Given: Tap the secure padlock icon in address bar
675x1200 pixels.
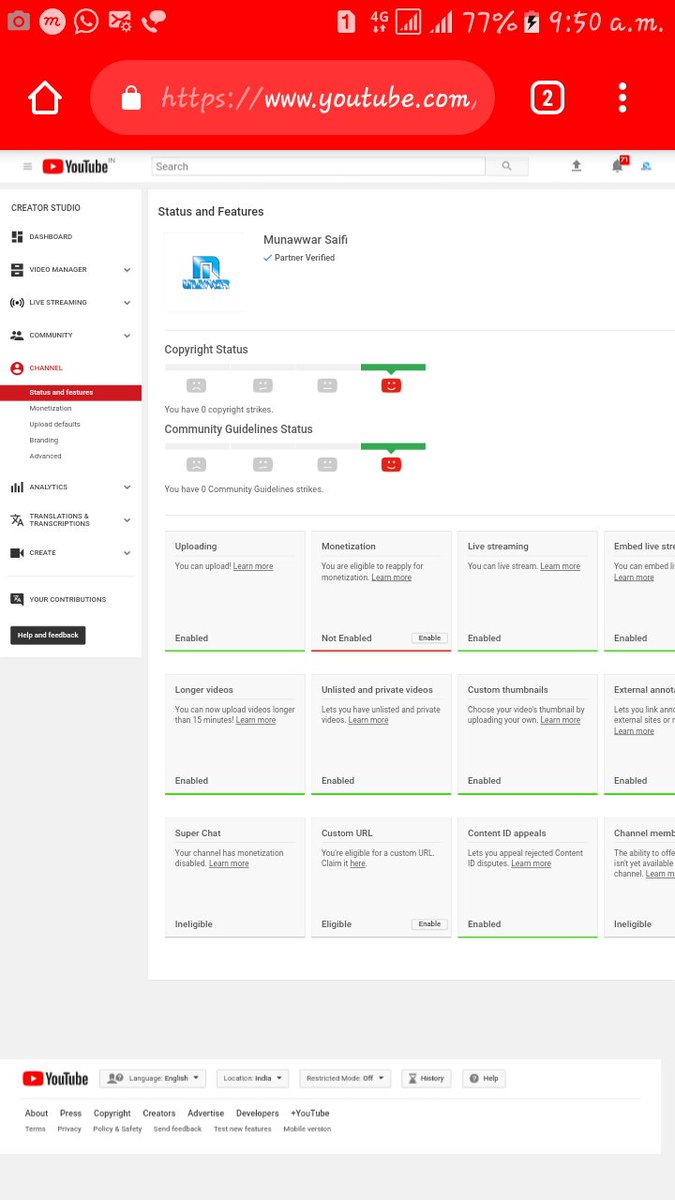Looking at the screenshot, I should coord(131,98).
